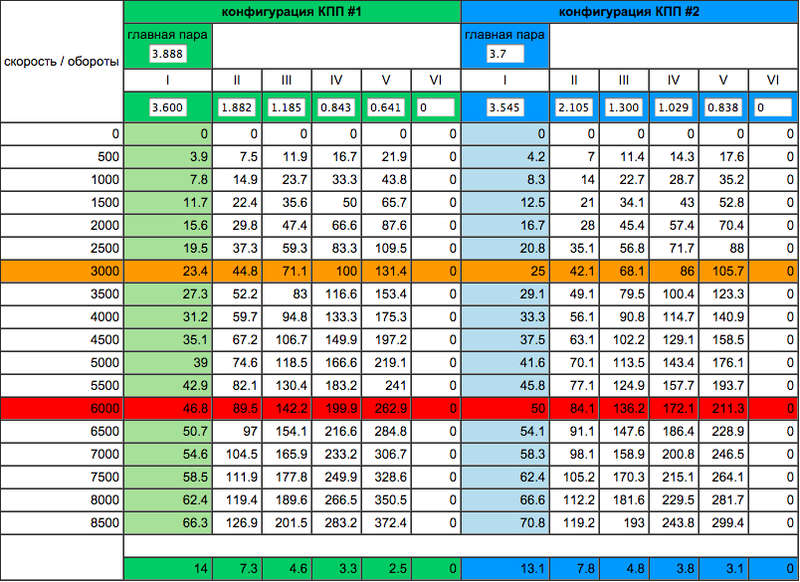Select the red 6000 rpm row label
Viewport: 800px width, 582px height.
point(61,408)
